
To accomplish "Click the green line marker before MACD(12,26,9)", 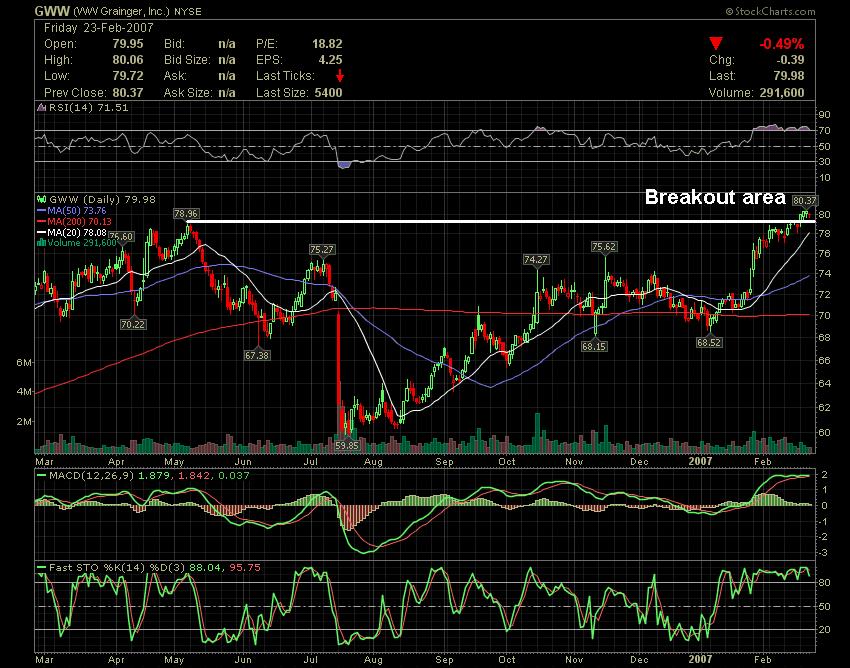I will [x=41, y=476].
